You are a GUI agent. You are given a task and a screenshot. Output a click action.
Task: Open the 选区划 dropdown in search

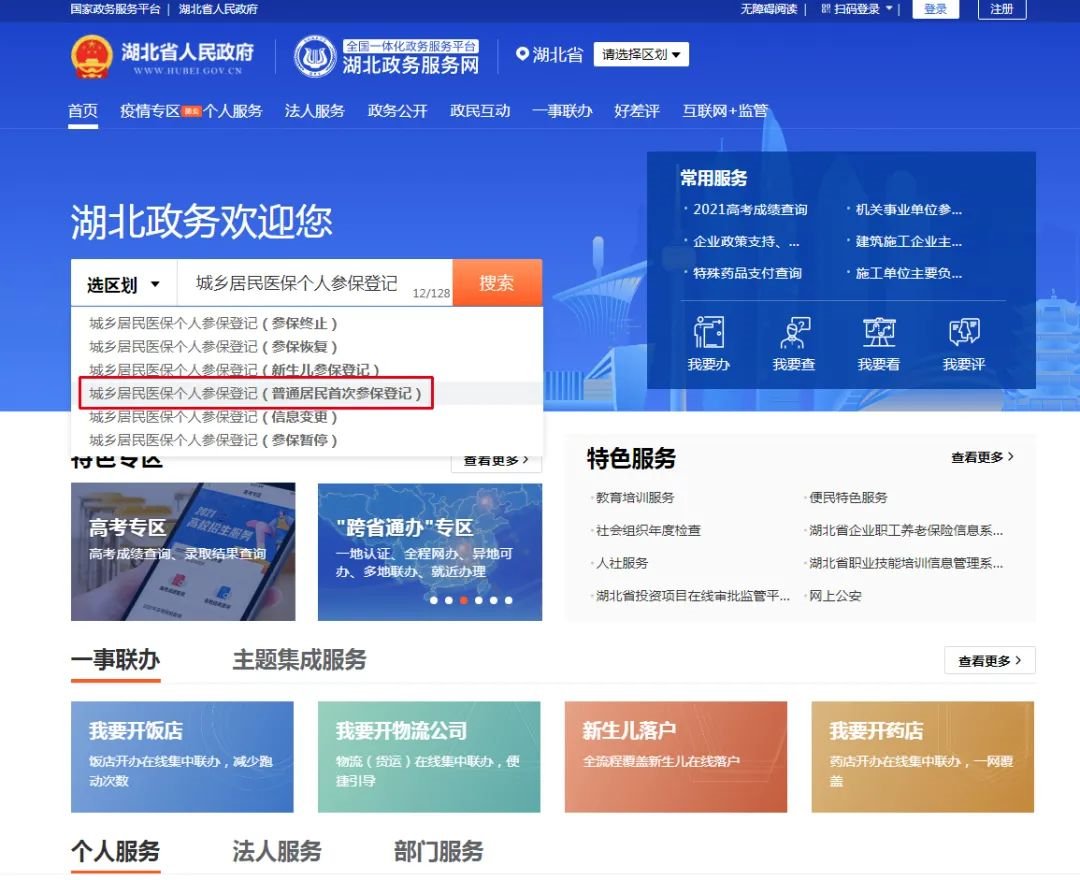pyautogui.click(x=123, y=284)
